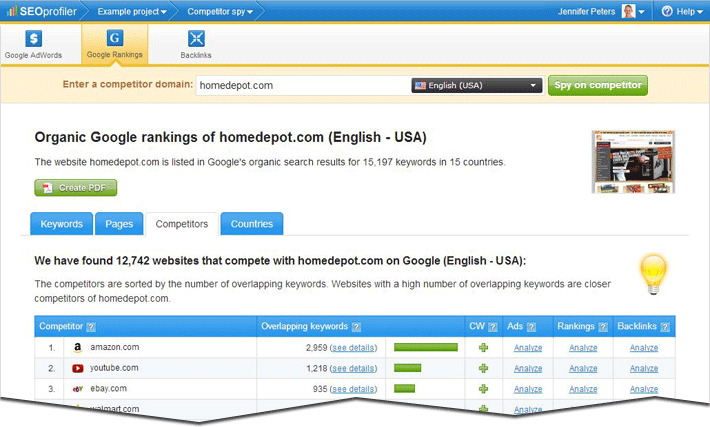Click the amazon.com overlapping keywords bar
The image size is (710, 427).
point(426,347)
